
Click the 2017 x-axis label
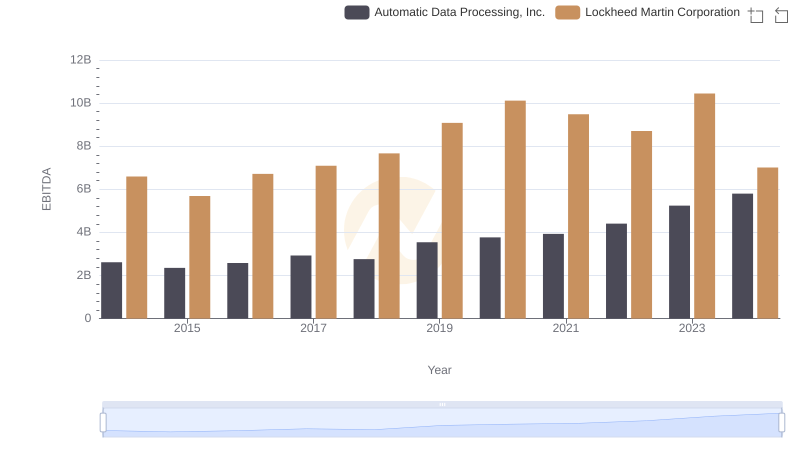click(x=313, y=328)
